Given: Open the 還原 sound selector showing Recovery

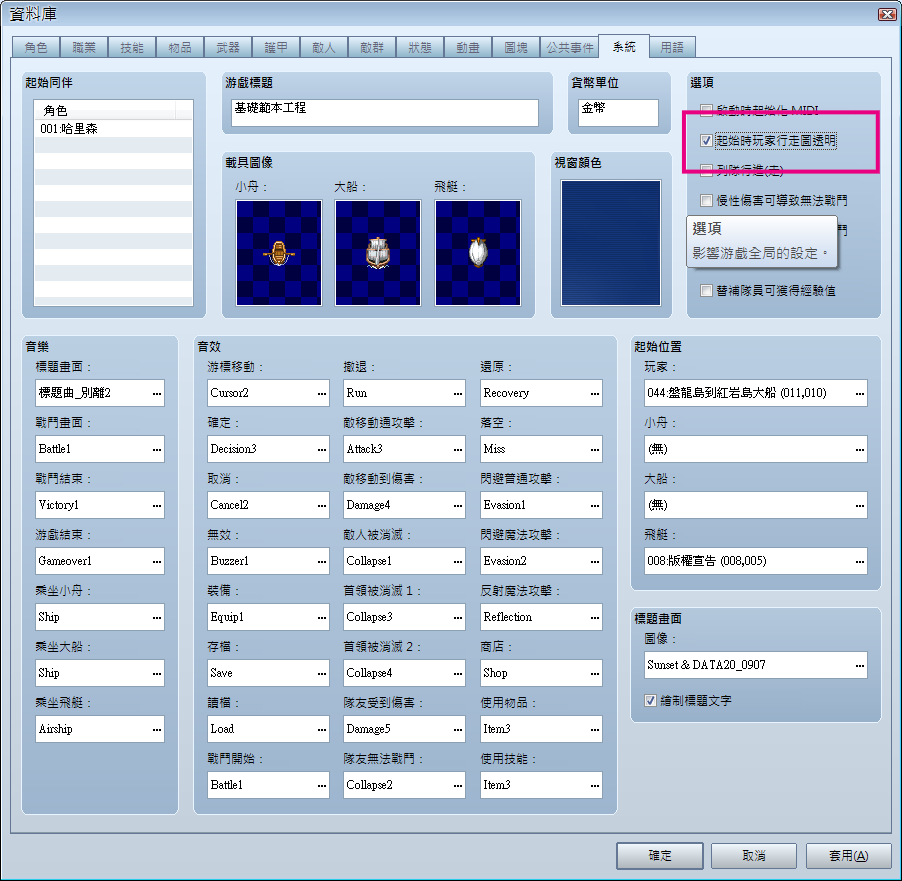Looking at the screenshot, I should tap(541, 393).
